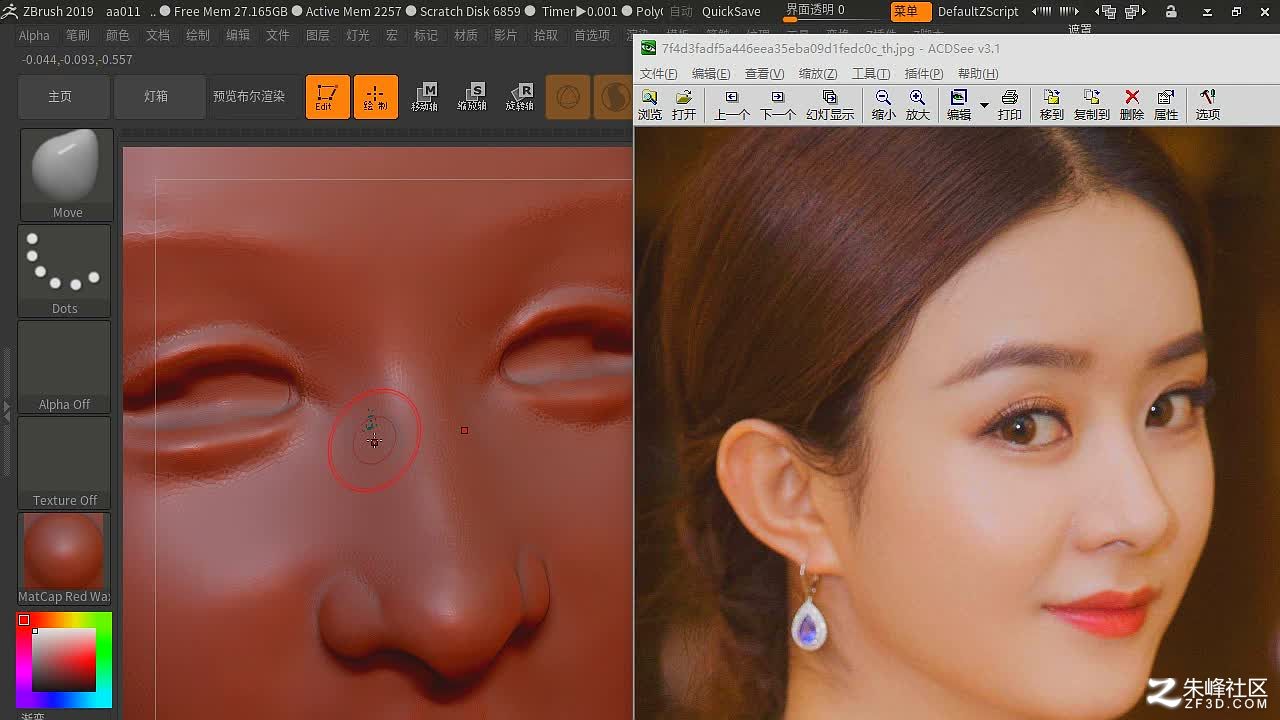Open the Alpha Off selector
The image size is (1280, 720).
click(64, 366)
